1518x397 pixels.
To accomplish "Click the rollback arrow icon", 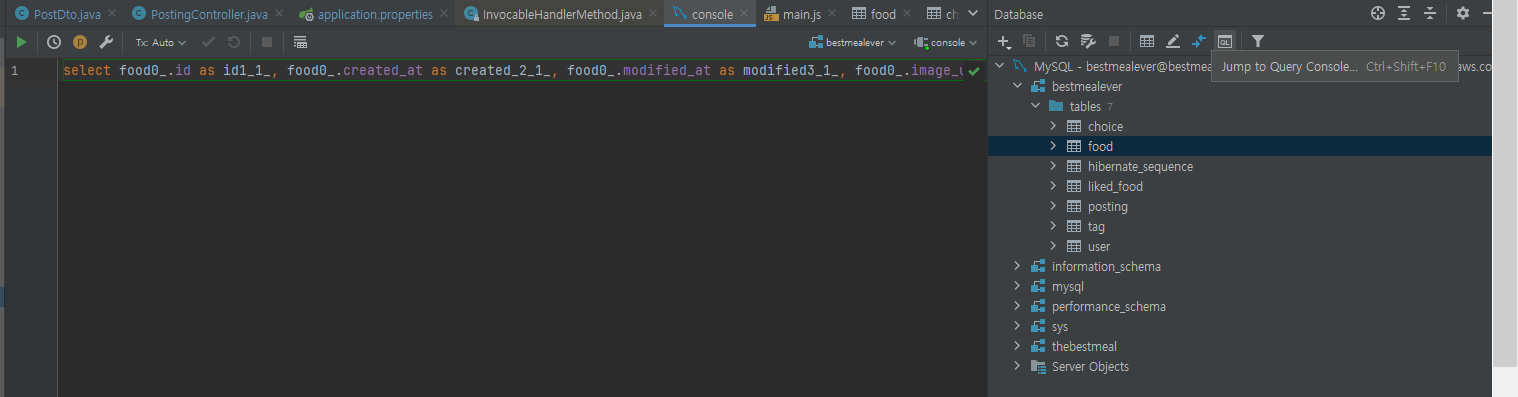I will [234, 43].
